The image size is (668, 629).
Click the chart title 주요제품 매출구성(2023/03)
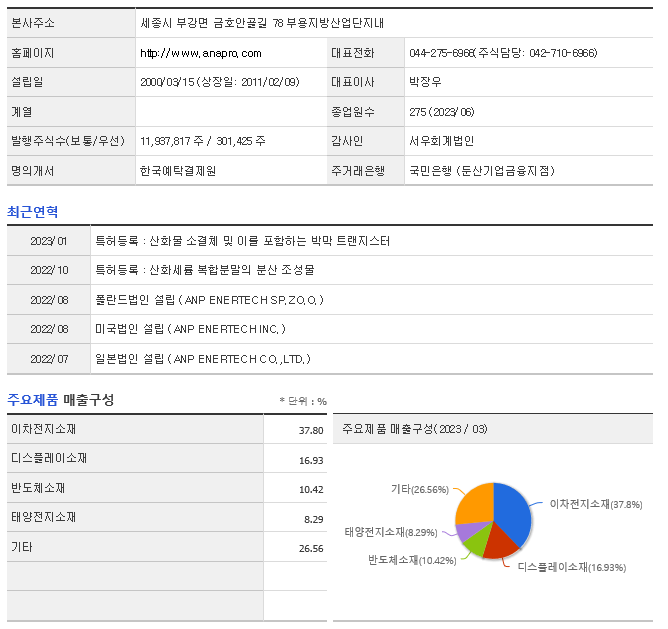click(415, 429)
